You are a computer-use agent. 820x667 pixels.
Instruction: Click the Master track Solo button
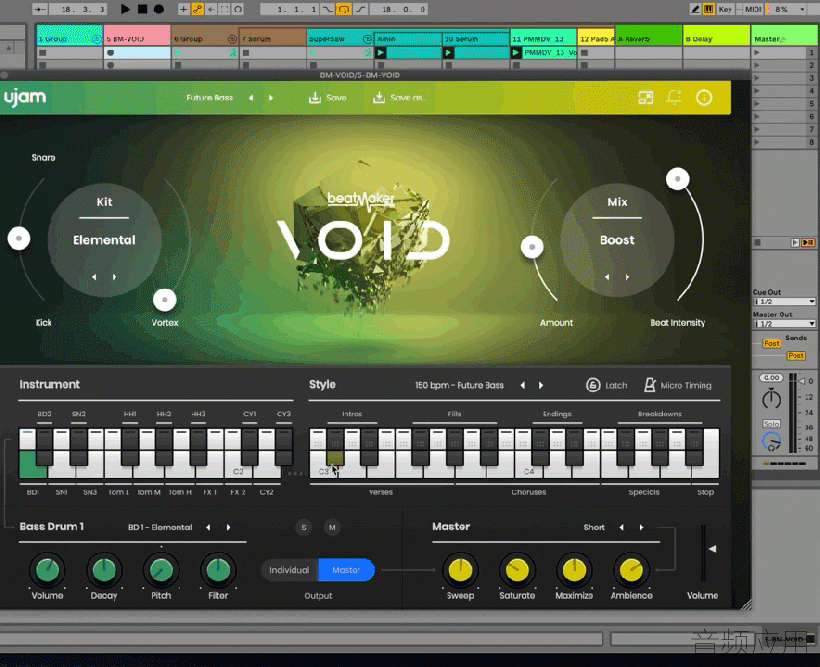click(771, 424)
